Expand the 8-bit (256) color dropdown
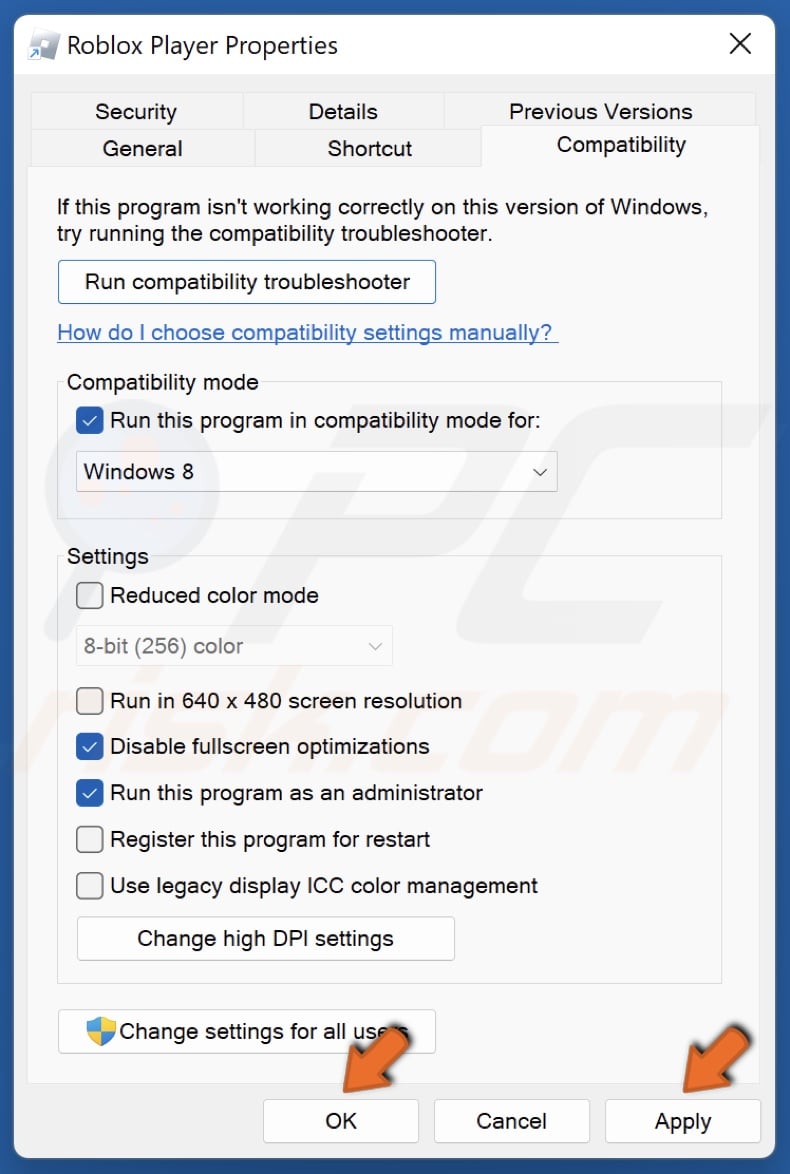 (233, 646)
